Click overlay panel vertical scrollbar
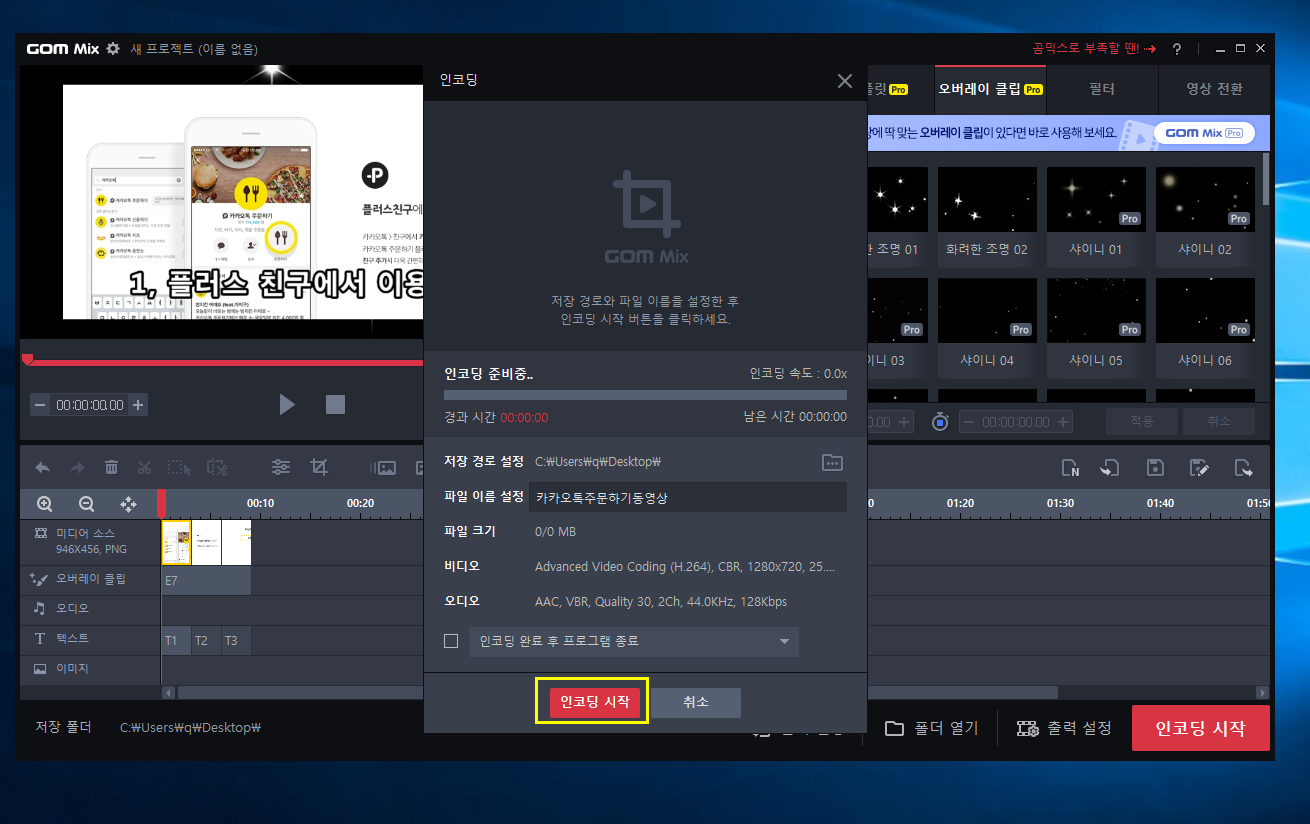Viewport: 1310px width, 824px height. [x=1266, y=179]
